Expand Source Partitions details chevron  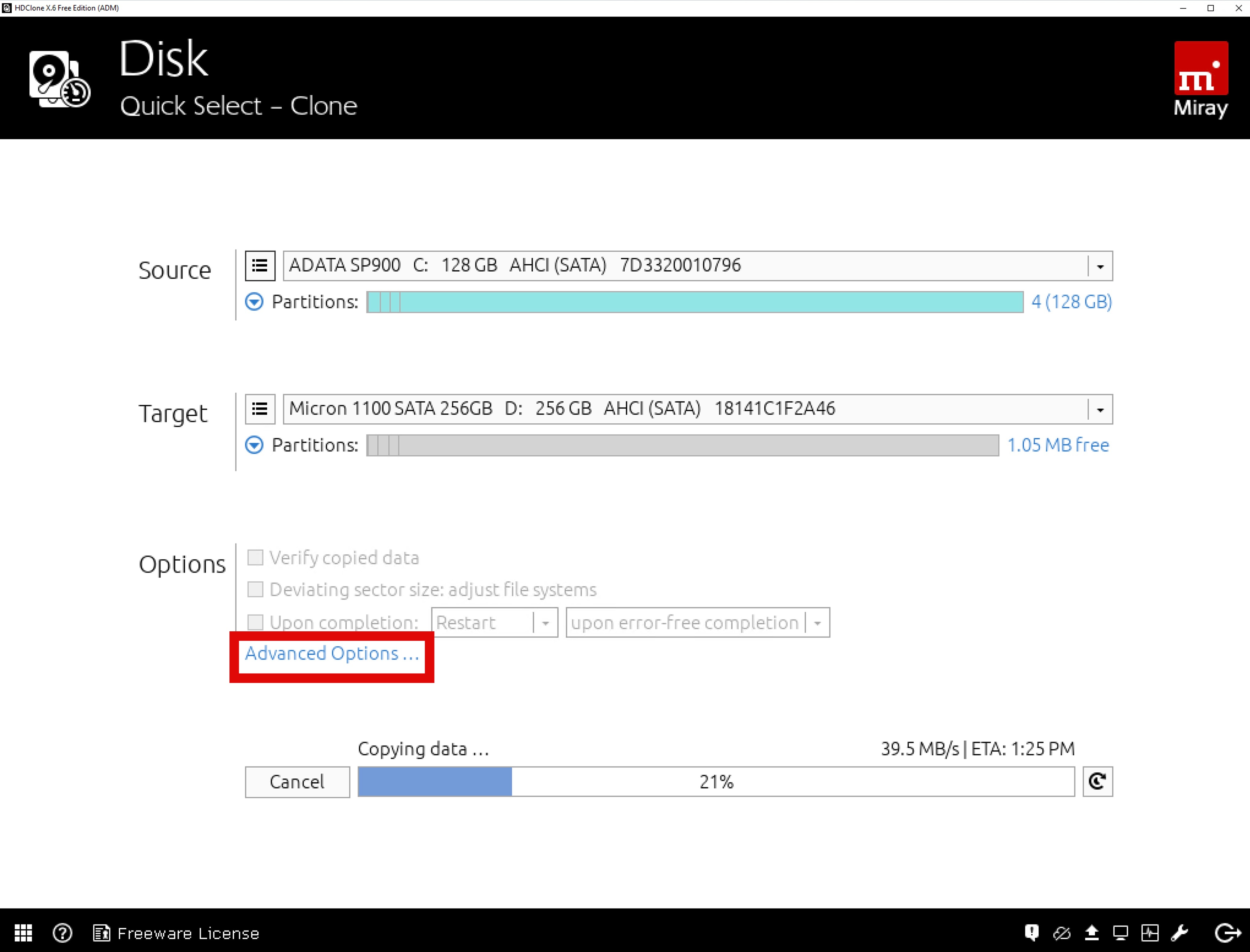[x=254, y=301]
